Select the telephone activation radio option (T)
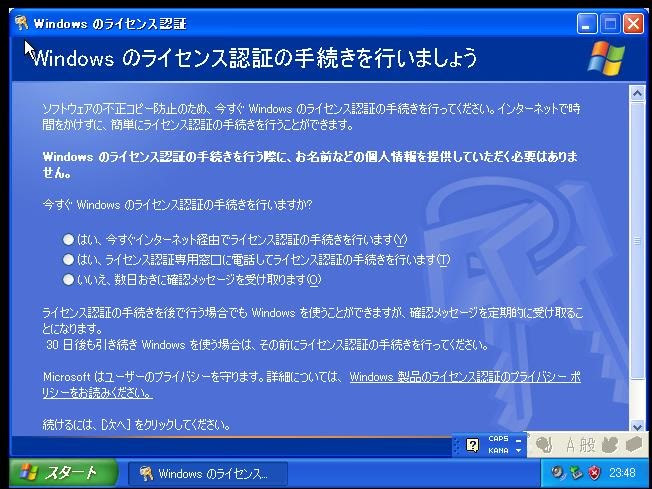Screen dimensions: 652x489 click(68, 260)
